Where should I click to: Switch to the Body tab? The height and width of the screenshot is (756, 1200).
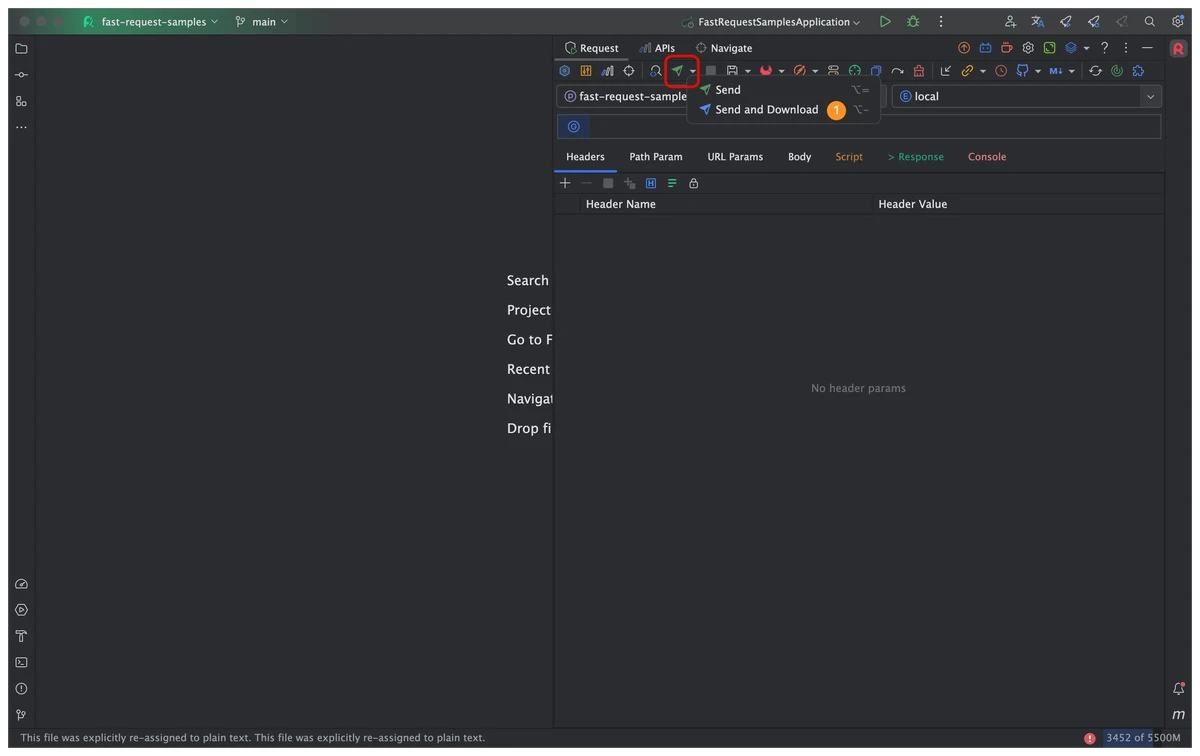tap(799, 157)
